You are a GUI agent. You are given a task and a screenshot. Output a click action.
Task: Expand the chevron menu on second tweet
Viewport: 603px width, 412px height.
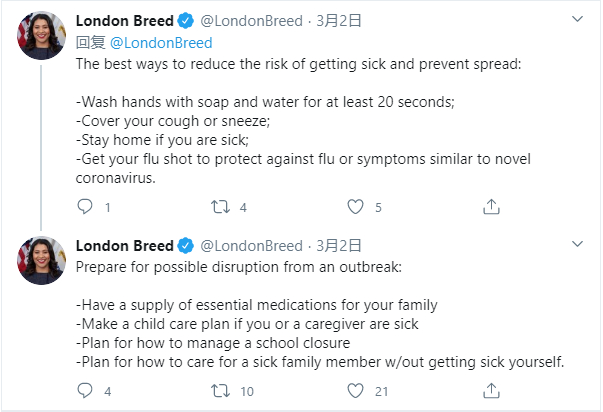(577, 244)
